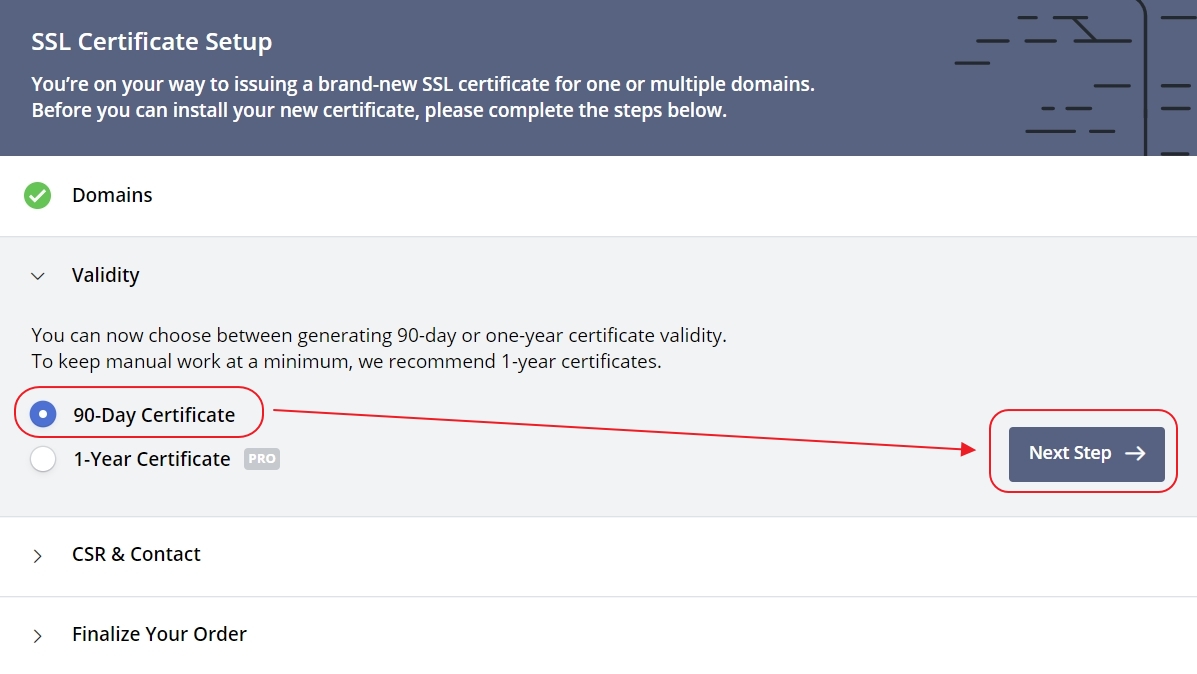The width and height of the screenshot is (1197, 674).
Task: Expand the Finalize Your Order chevron
Action: tap(37, 635)
